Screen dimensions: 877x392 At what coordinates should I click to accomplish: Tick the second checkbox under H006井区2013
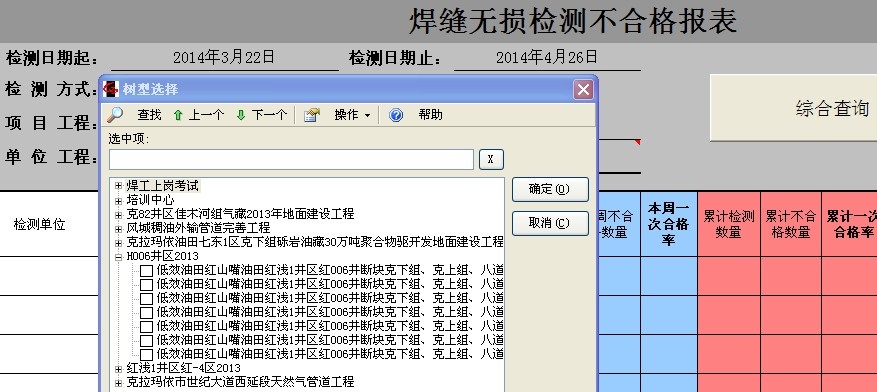point(147,285)
